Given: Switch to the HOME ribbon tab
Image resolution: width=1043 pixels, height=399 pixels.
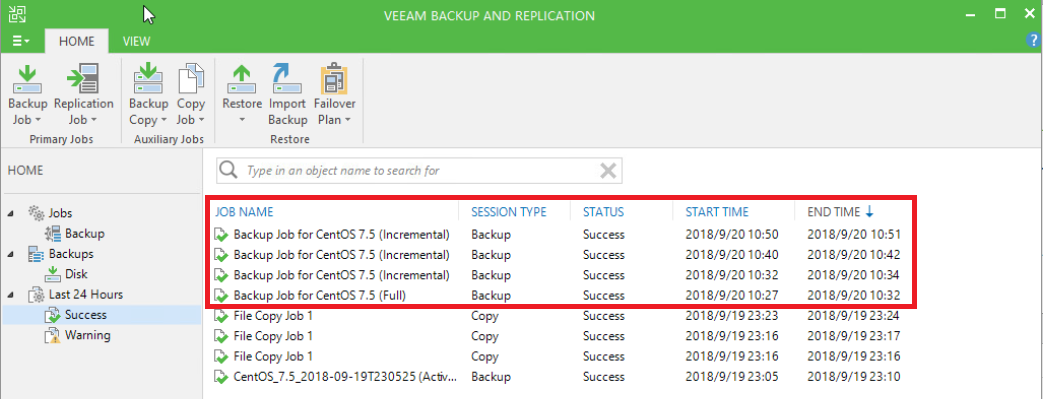Looking at the screenshot, I should click(x=76, y=41).
